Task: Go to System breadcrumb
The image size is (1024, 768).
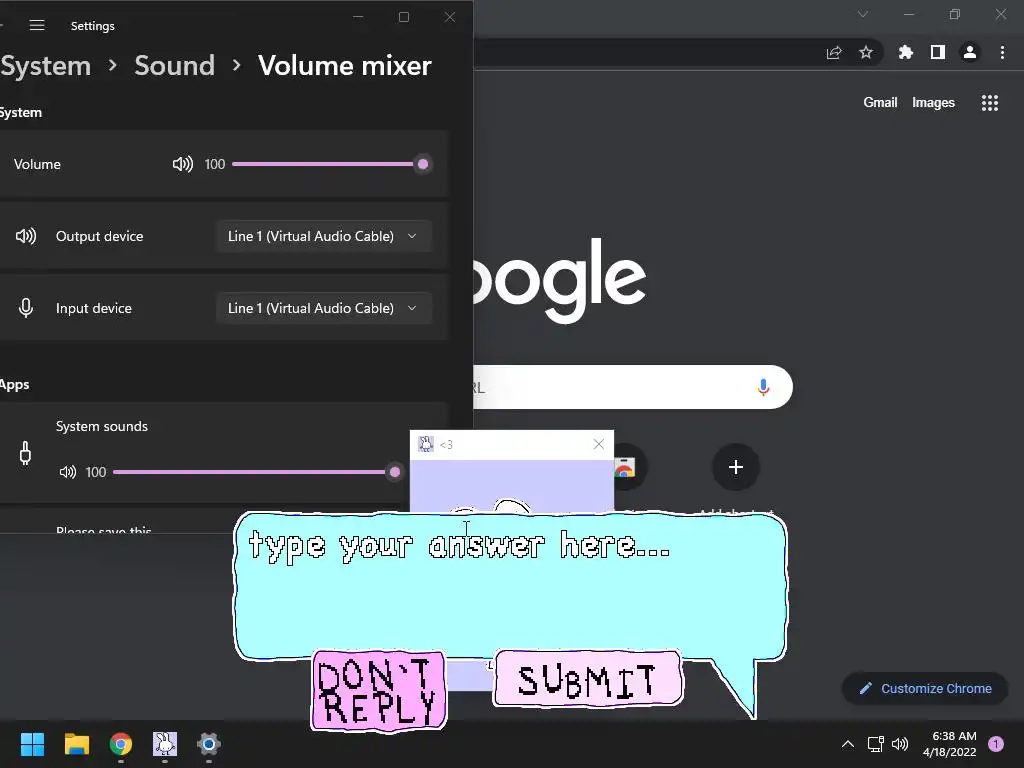Action: coord(46,65)
